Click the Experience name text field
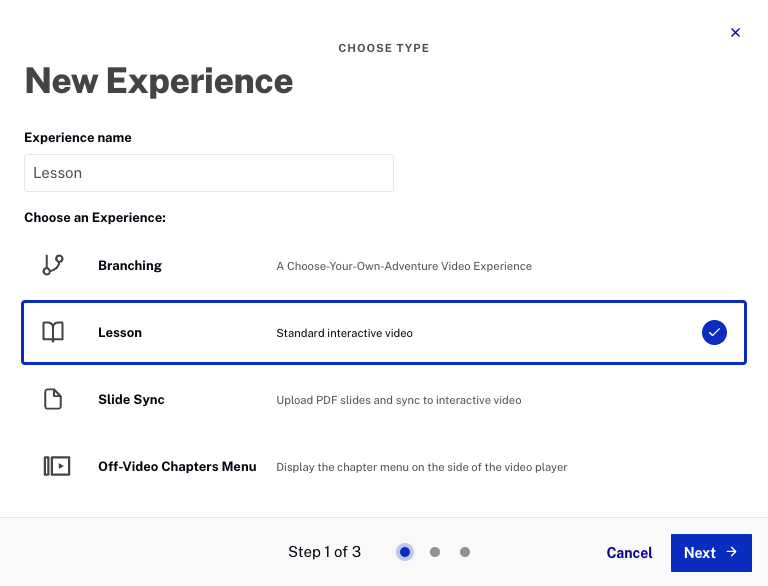768x586 pixels. (x=209, y=173)
